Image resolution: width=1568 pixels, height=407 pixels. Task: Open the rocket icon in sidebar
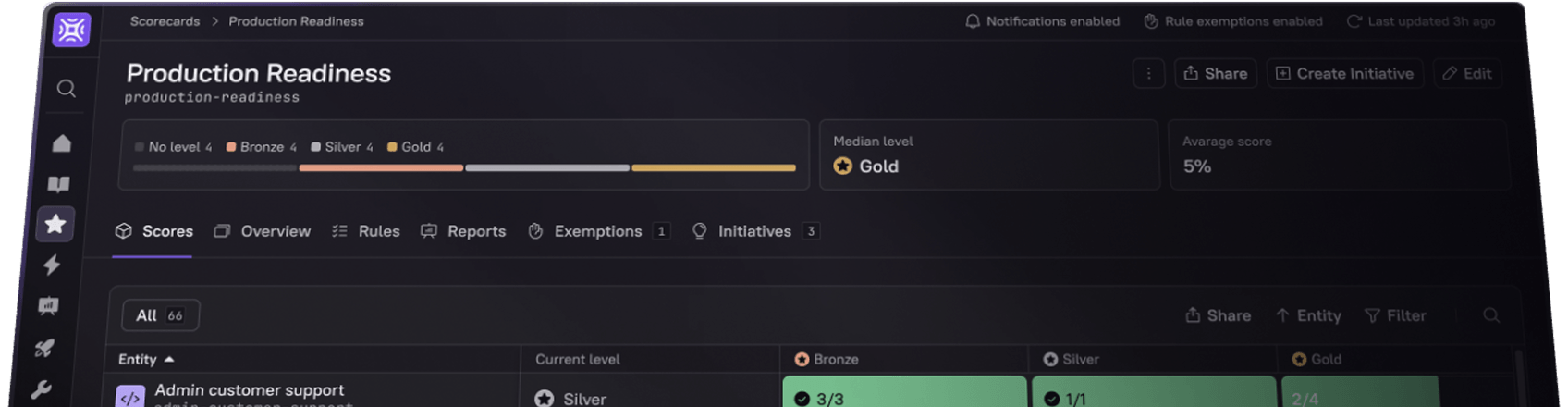point(45,348)
